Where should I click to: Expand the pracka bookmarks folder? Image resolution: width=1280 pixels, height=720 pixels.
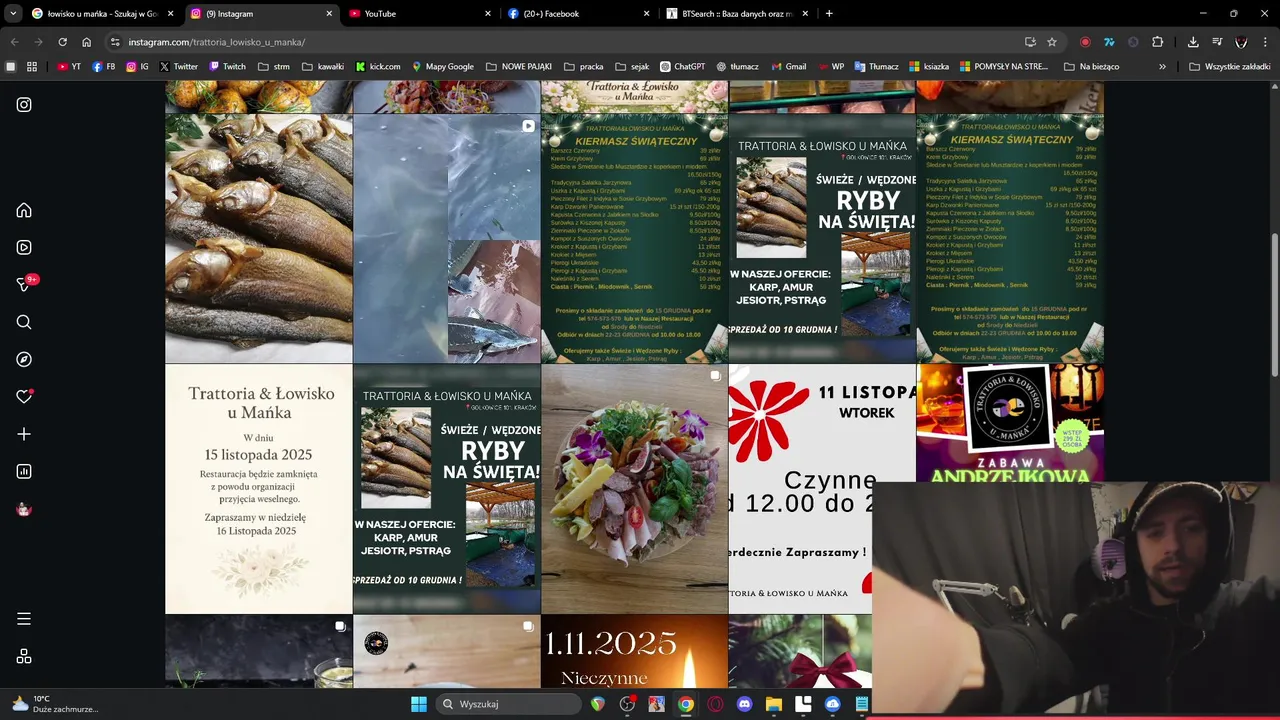click(584, 67)
